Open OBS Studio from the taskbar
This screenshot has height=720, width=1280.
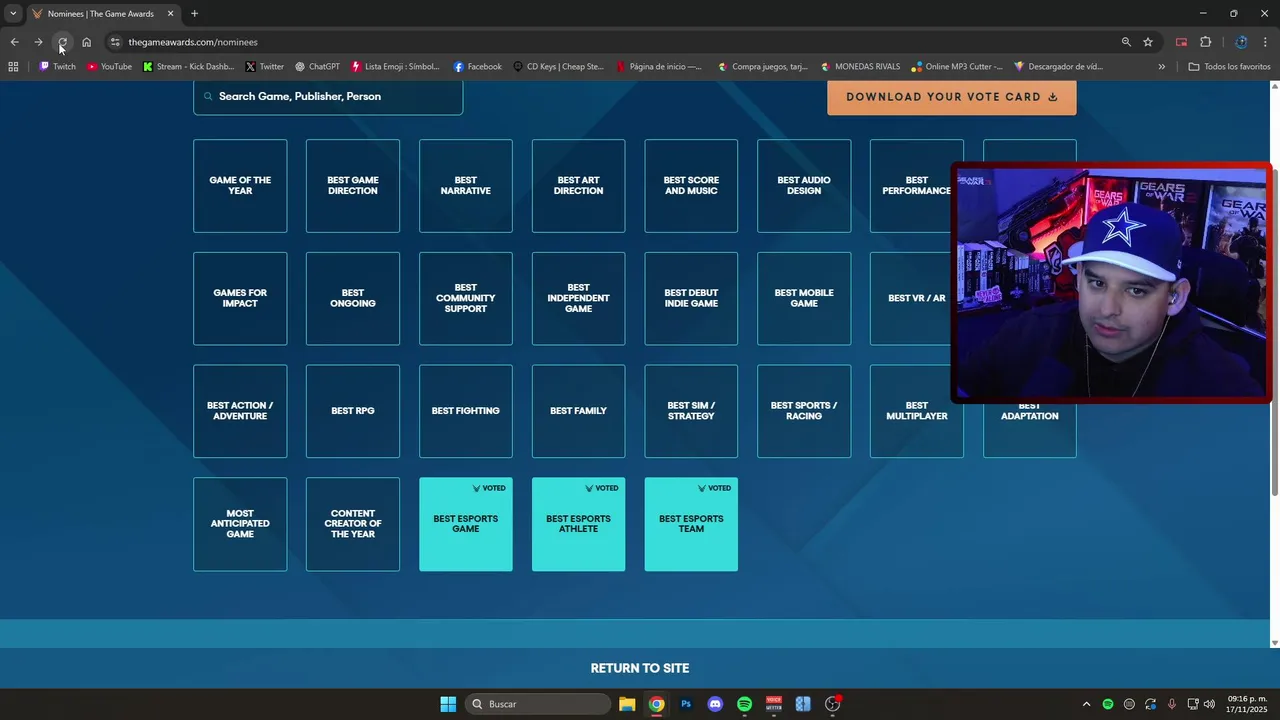833,704
